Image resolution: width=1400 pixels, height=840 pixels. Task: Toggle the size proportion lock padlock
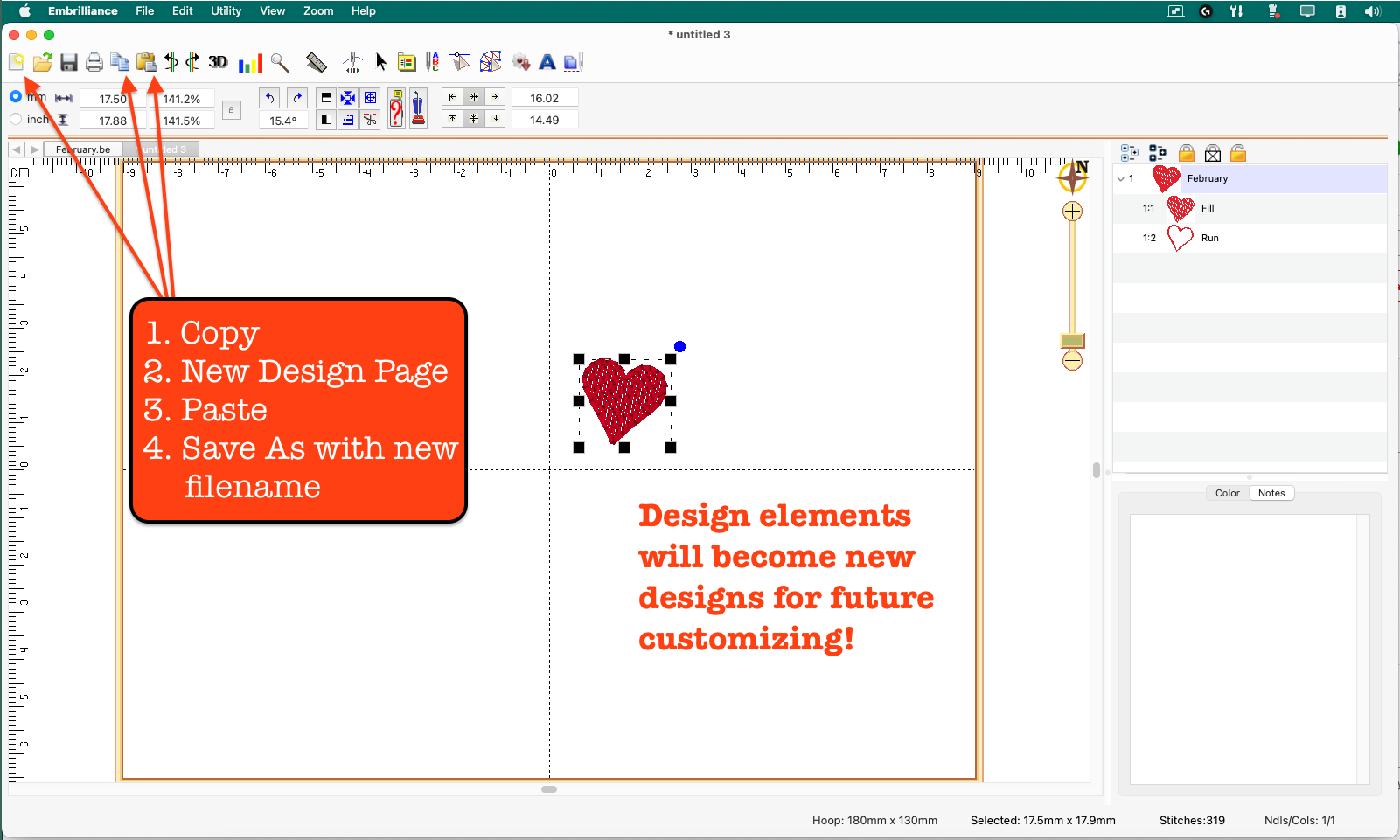(231, 109)
